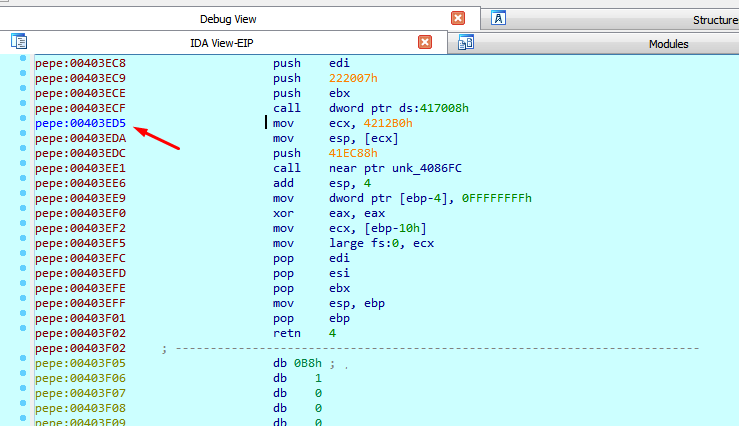Click the IDA View-EIP tab icon
This screenshot has width=739, height=426.
tap(18, 42)
